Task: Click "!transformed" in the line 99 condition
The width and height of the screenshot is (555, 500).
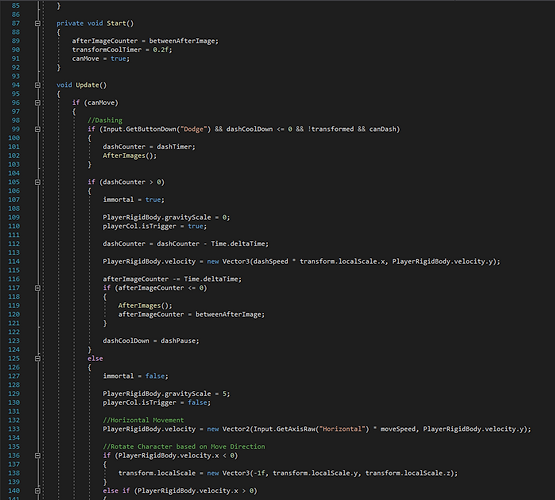Action: 331,129
